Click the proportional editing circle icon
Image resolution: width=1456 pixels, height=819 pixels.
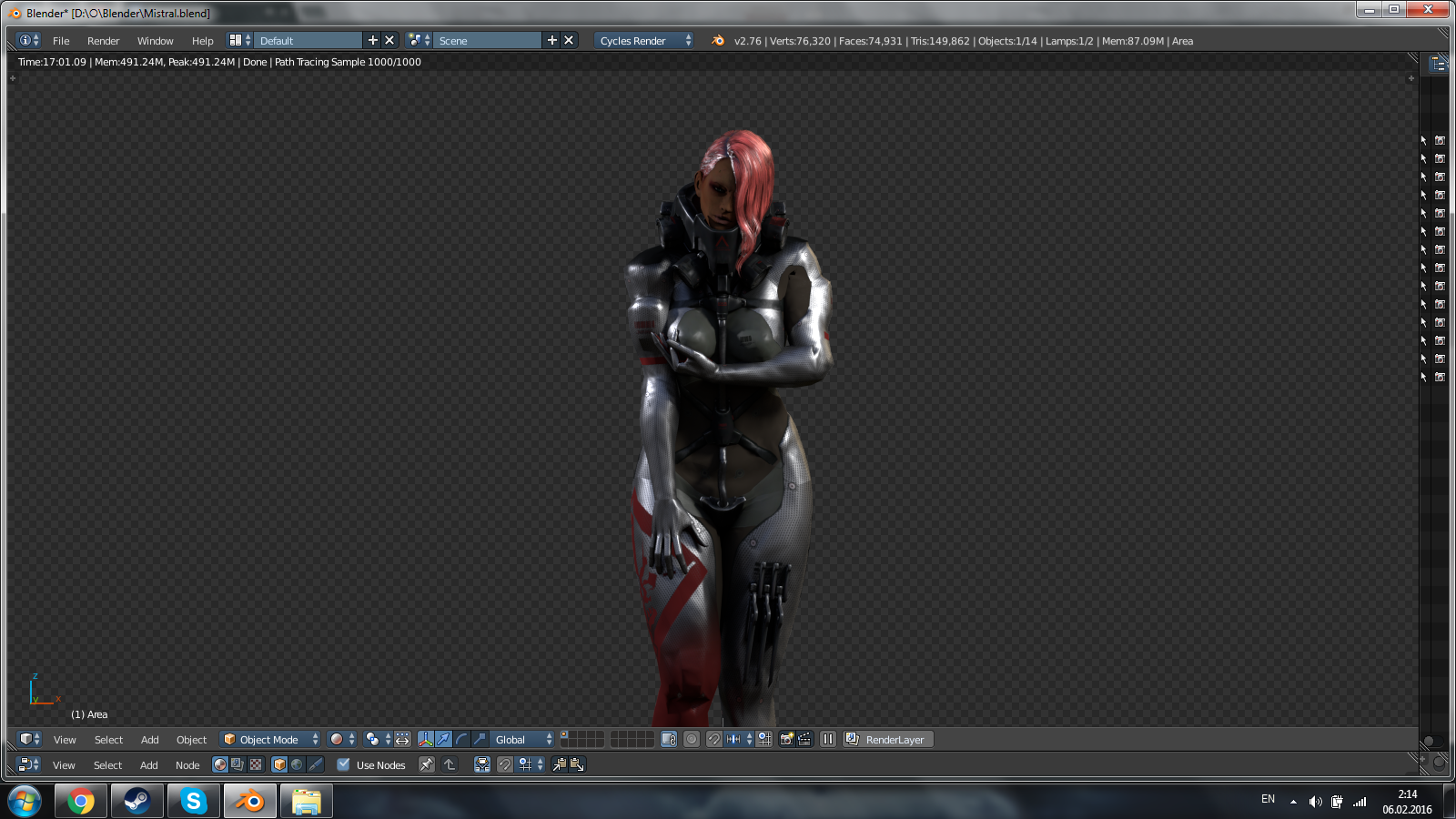(692, 739)
